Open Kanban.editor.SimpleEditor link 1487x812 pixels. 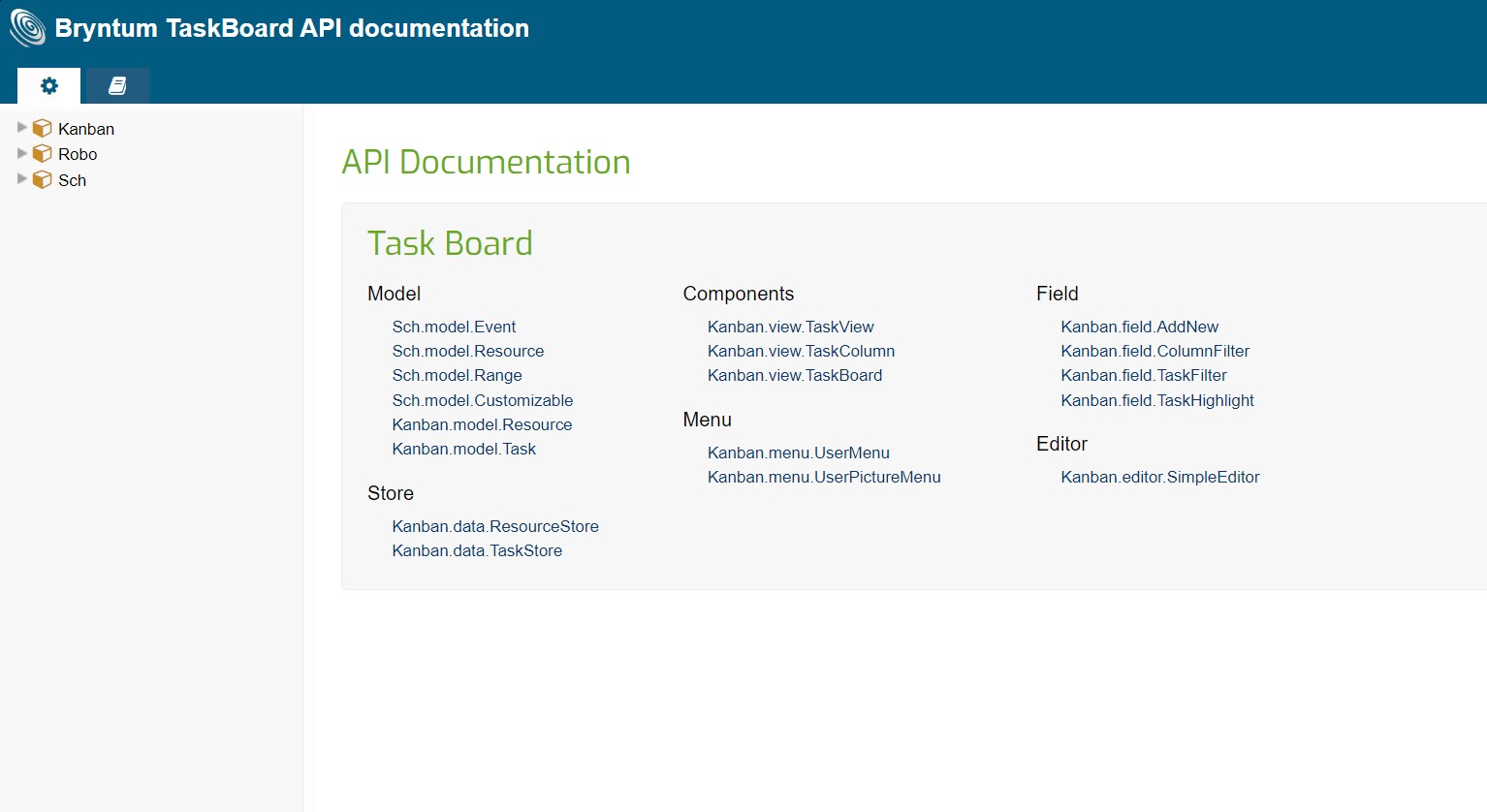click(x=1160, y=477)
